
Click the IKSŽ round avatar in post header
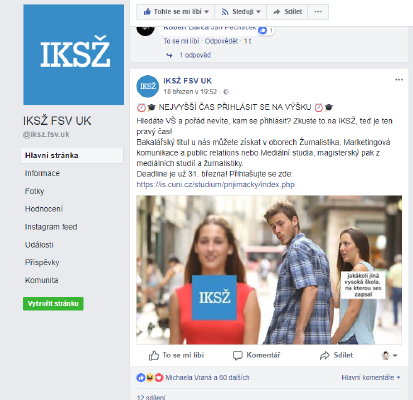point(148,86)
